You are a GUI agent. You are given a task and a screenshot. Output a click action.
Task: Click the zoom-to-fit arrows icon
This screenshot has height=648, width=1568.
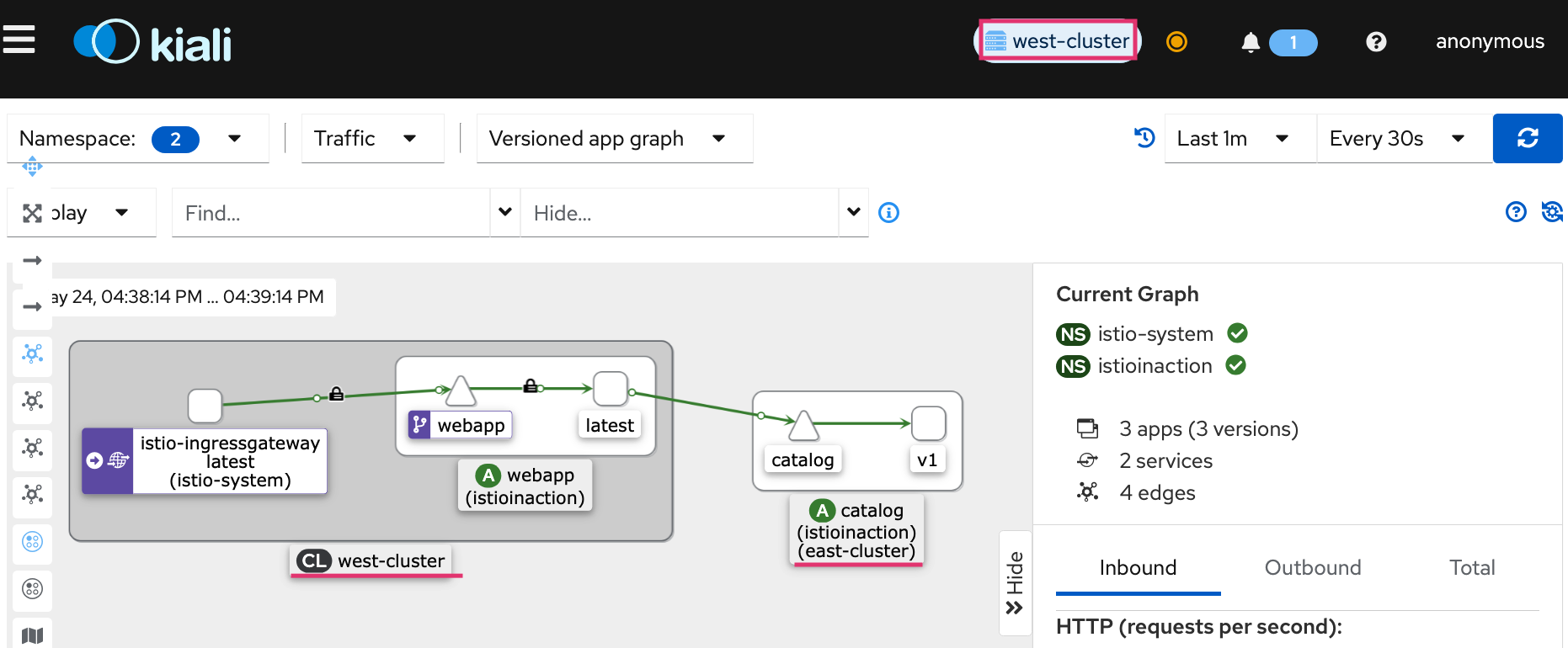(32, 213)
